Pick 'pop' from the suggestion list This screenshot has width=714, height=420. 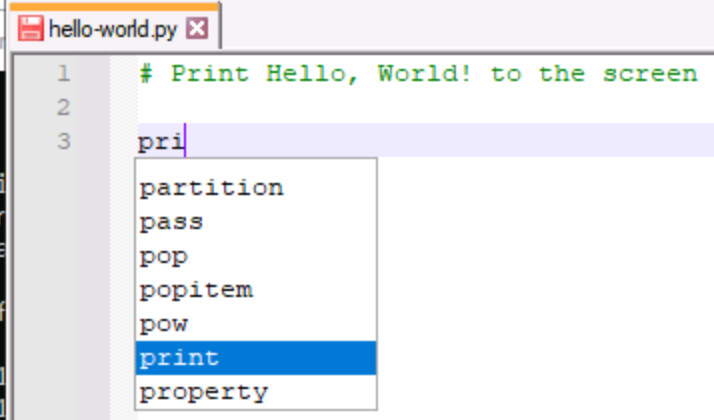tap(256, 256)
